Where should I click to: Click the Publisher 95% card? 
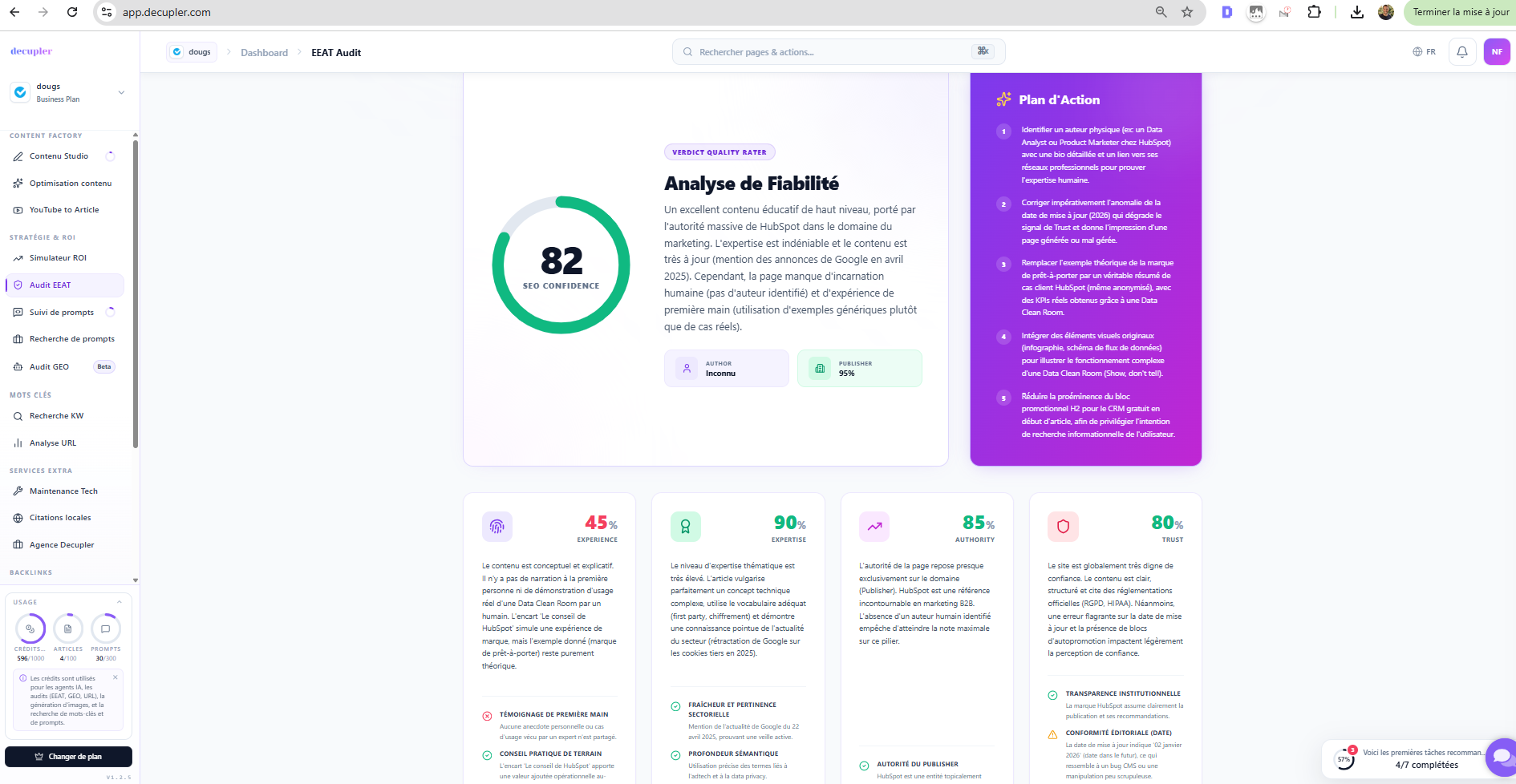[x=860, y=369]
